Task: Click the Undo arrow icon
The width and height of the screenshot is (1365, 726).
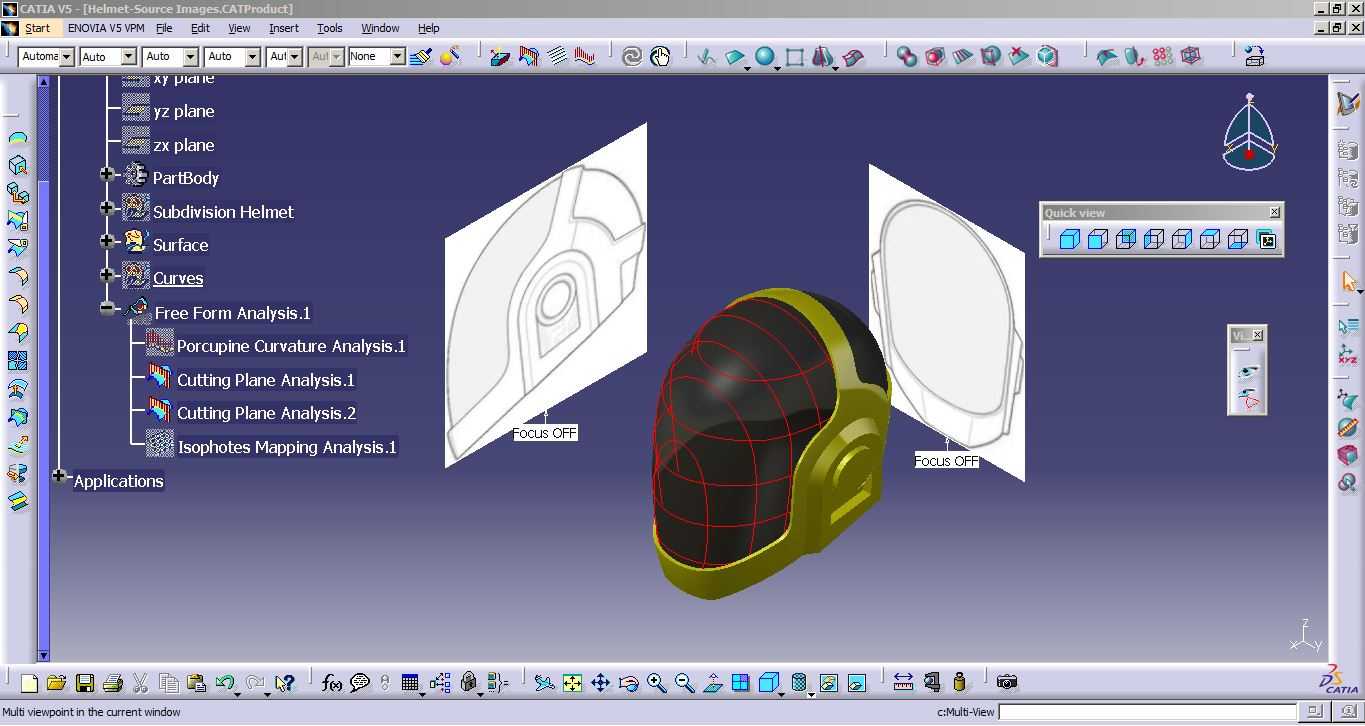Action: coord(225,683)
